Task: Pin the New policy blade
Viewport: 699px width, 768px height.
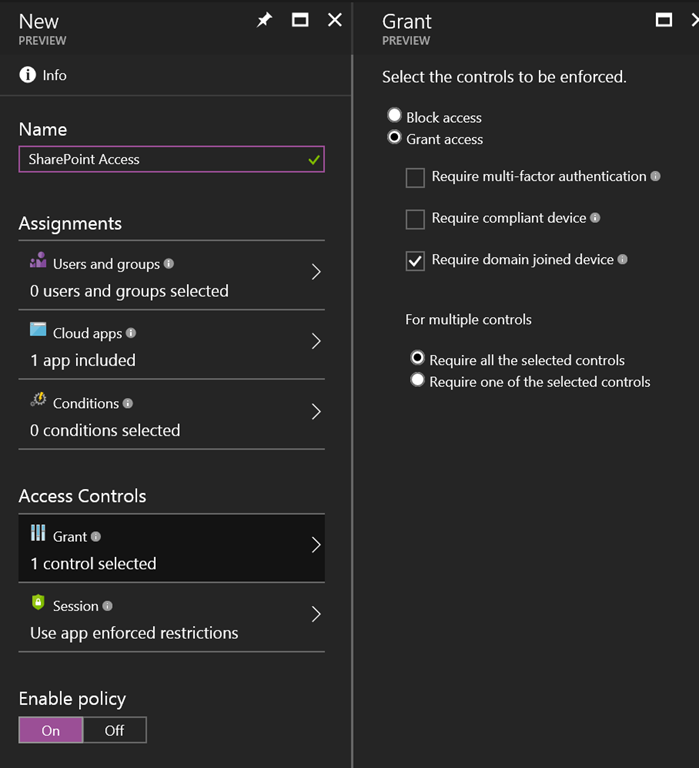Action: [x=264, y=20]
